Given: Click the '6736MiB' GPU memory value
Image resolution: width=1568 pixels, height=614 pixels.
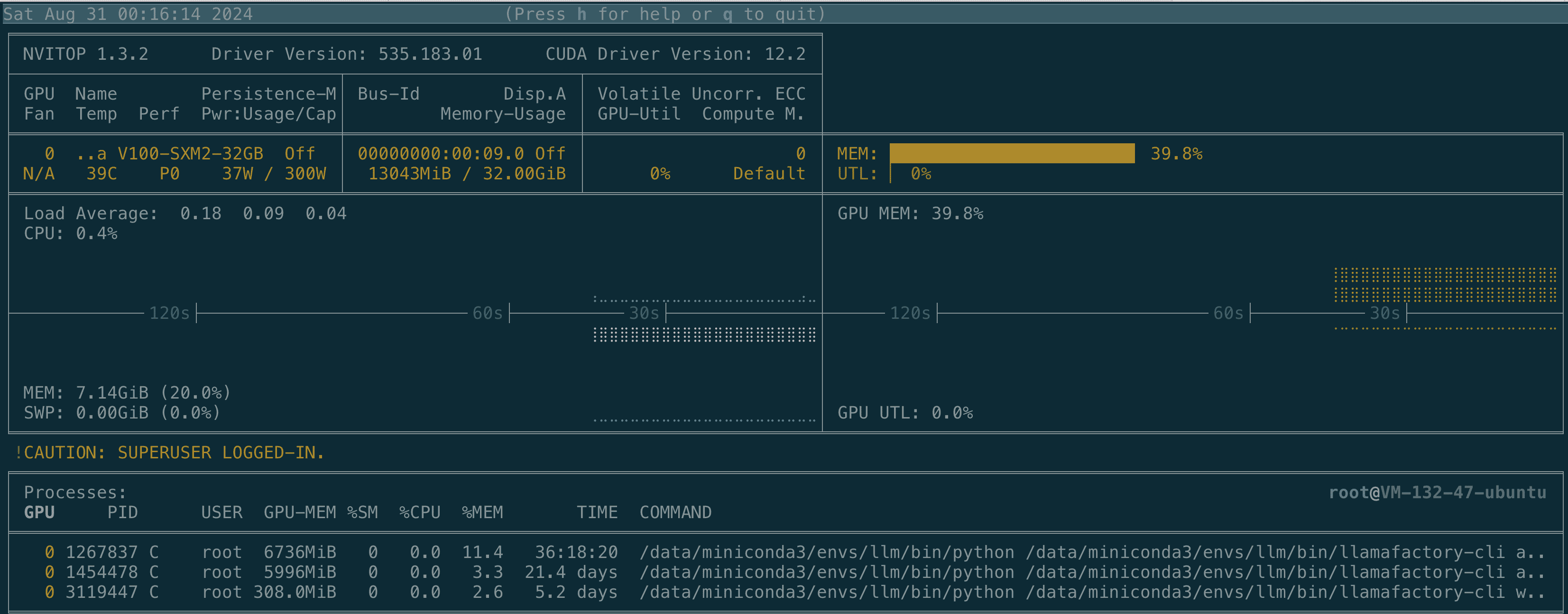Looking at the screenshot, I should [299, 552].
